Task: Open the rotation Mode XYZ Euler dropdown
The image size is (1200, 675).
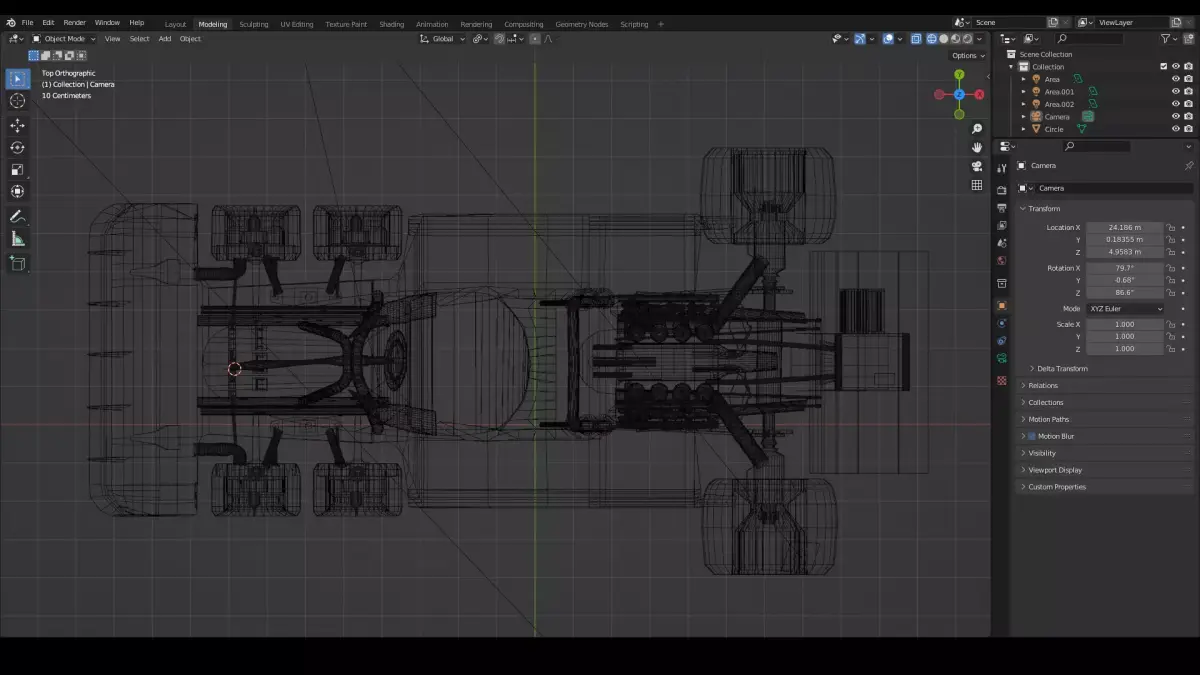Action: (x=1125, y=309)
